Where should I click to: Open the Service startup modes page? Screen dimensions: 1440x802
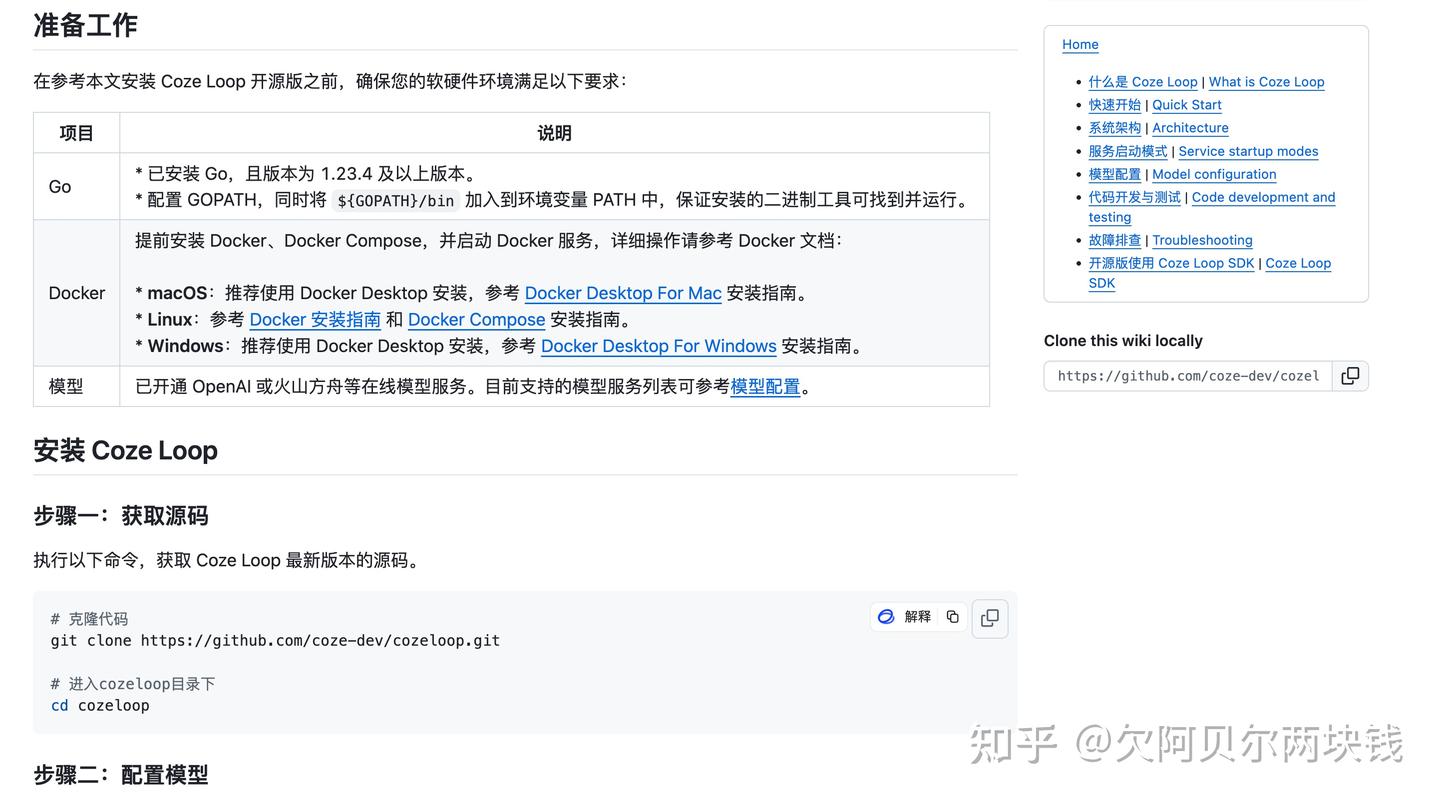[x=1248, y=151]
